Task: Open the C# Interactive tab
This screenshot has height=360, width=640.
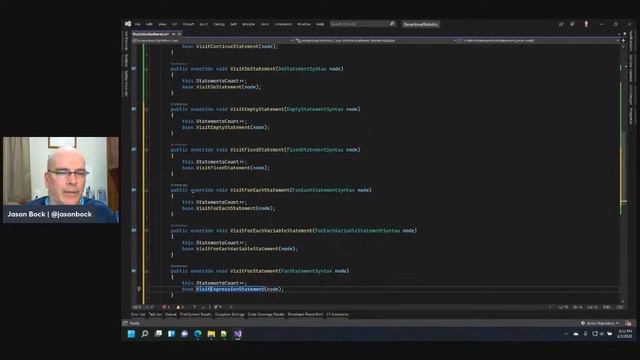Action: [338, 315]
